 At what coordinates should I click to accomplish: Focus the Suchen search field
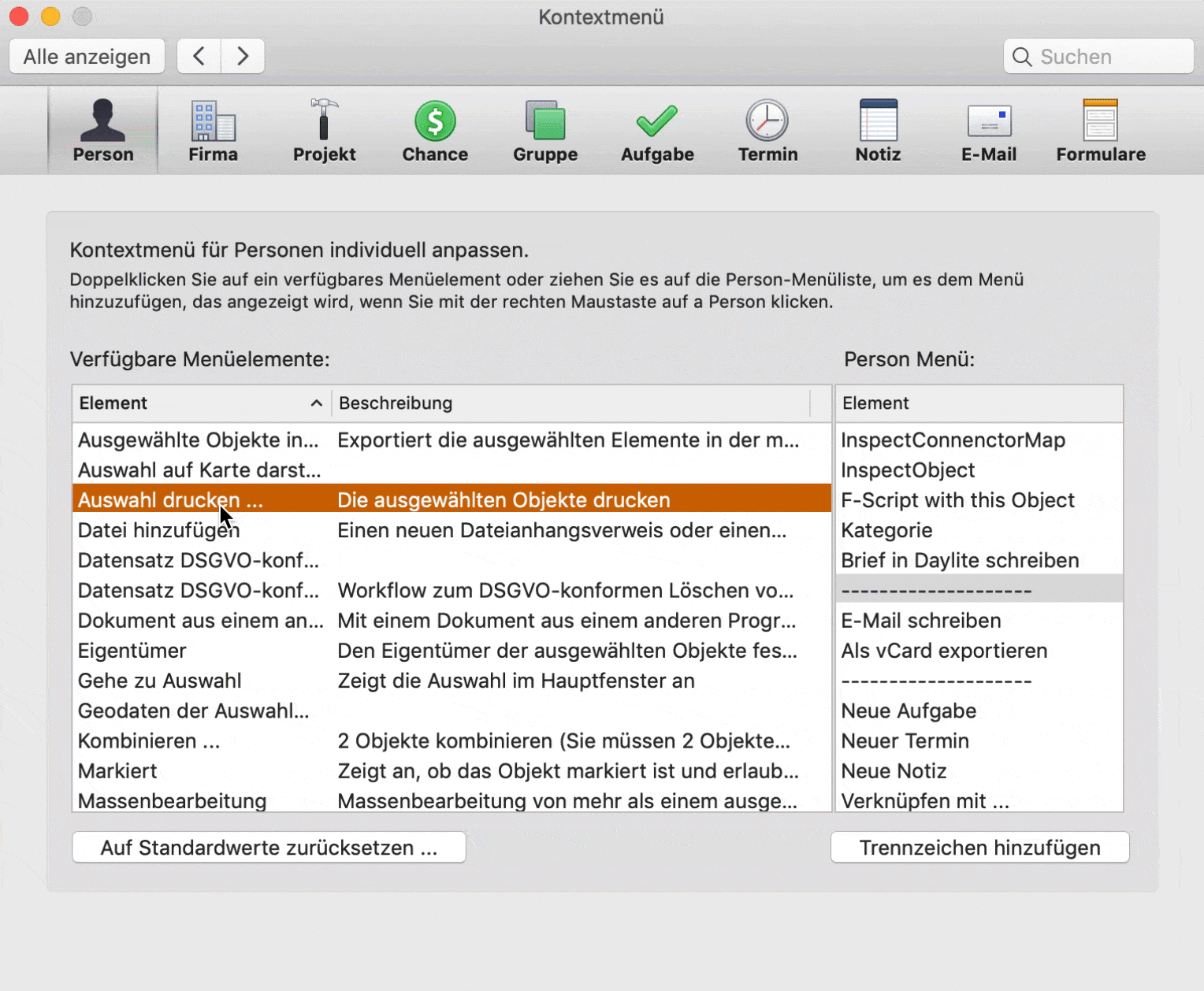pyautogui.click(x=1098, y=57)
